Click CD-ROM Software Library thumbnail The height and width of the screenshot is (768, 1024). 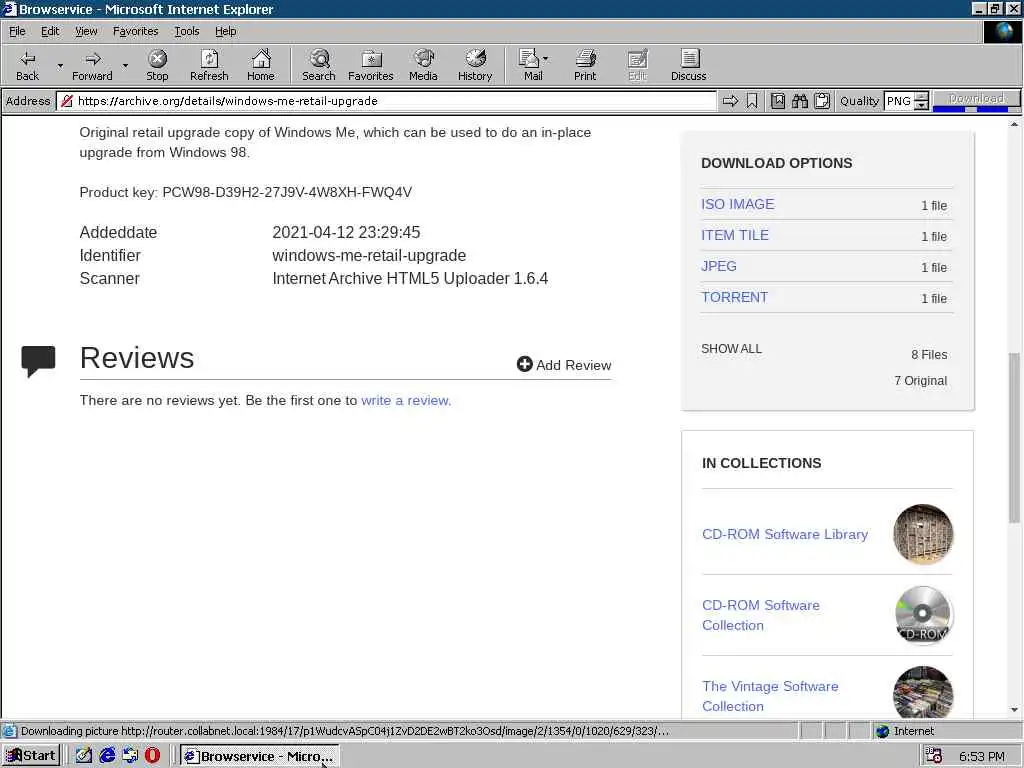point(923,534)
